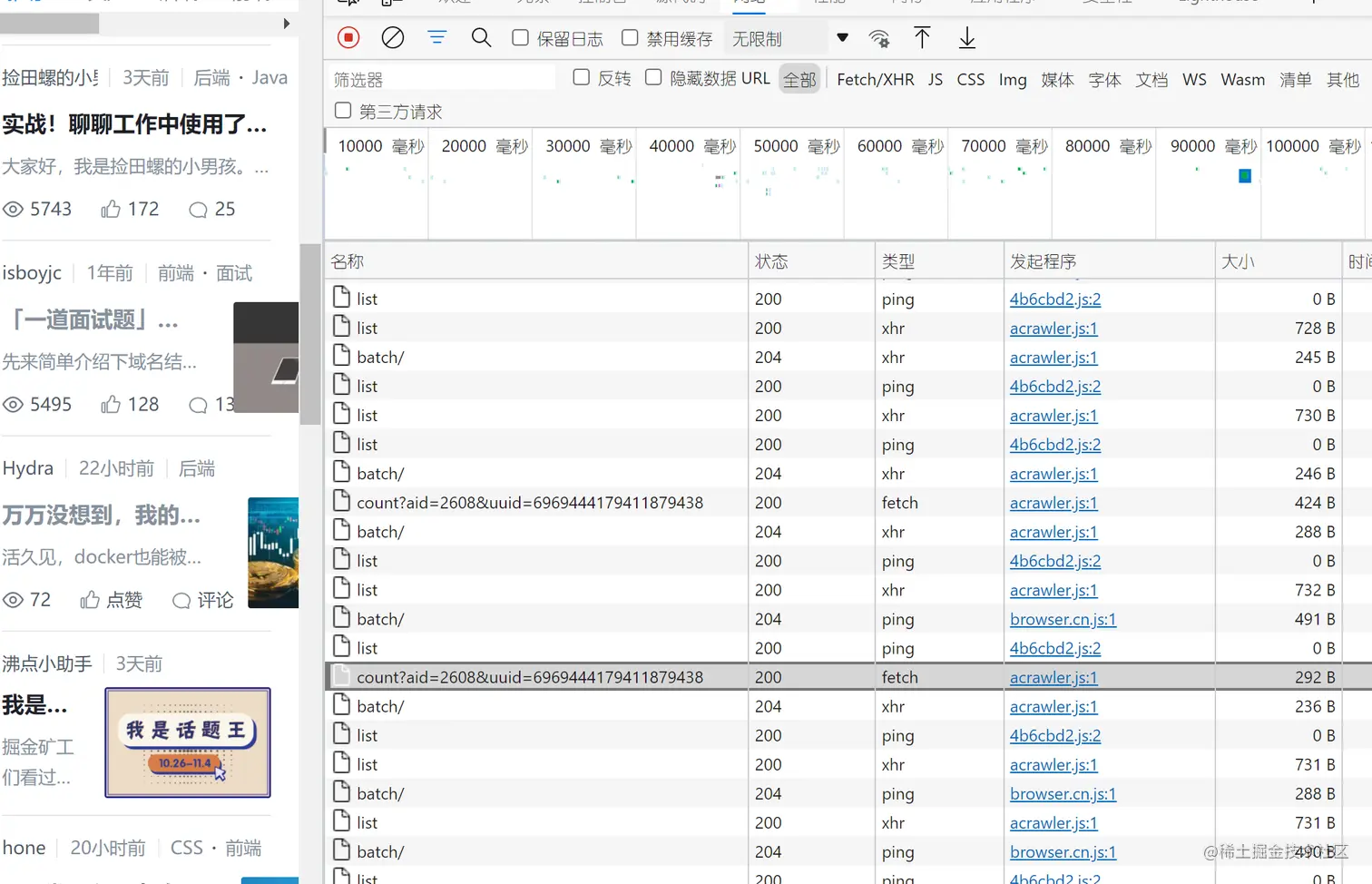Open article 实战！聊聊工作中使用了…

click(134, 124)
